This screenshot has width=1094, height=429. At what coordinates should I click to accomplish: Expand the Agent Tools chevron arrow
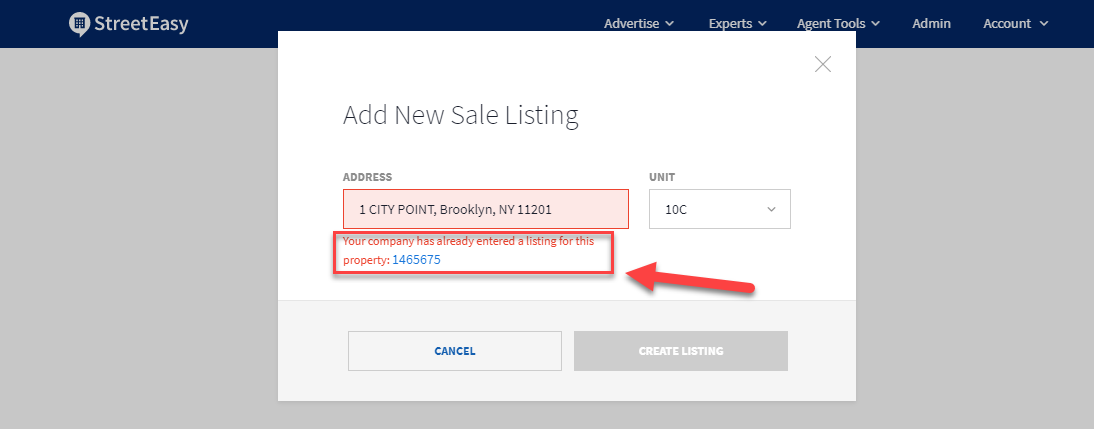pos(876,23)
